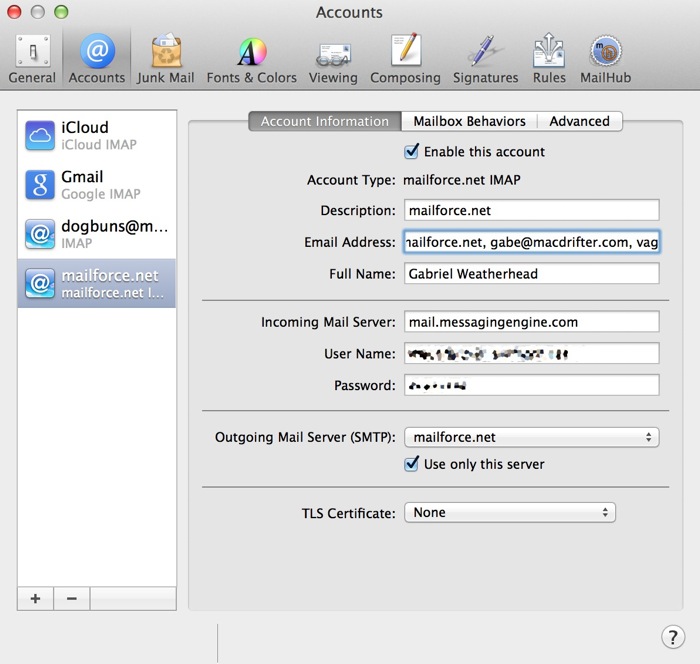Open the MailHub preferences pane

[x=606, y=59]
